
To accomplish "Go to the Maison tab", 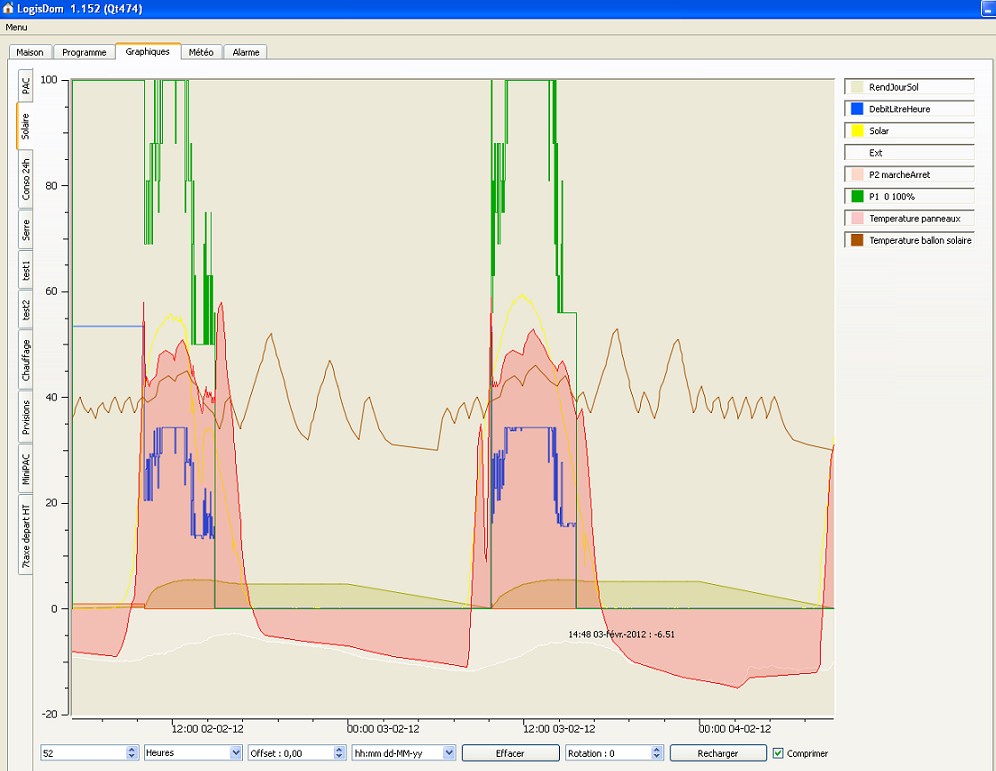I will pyautogui.click(x=30, y=52).
